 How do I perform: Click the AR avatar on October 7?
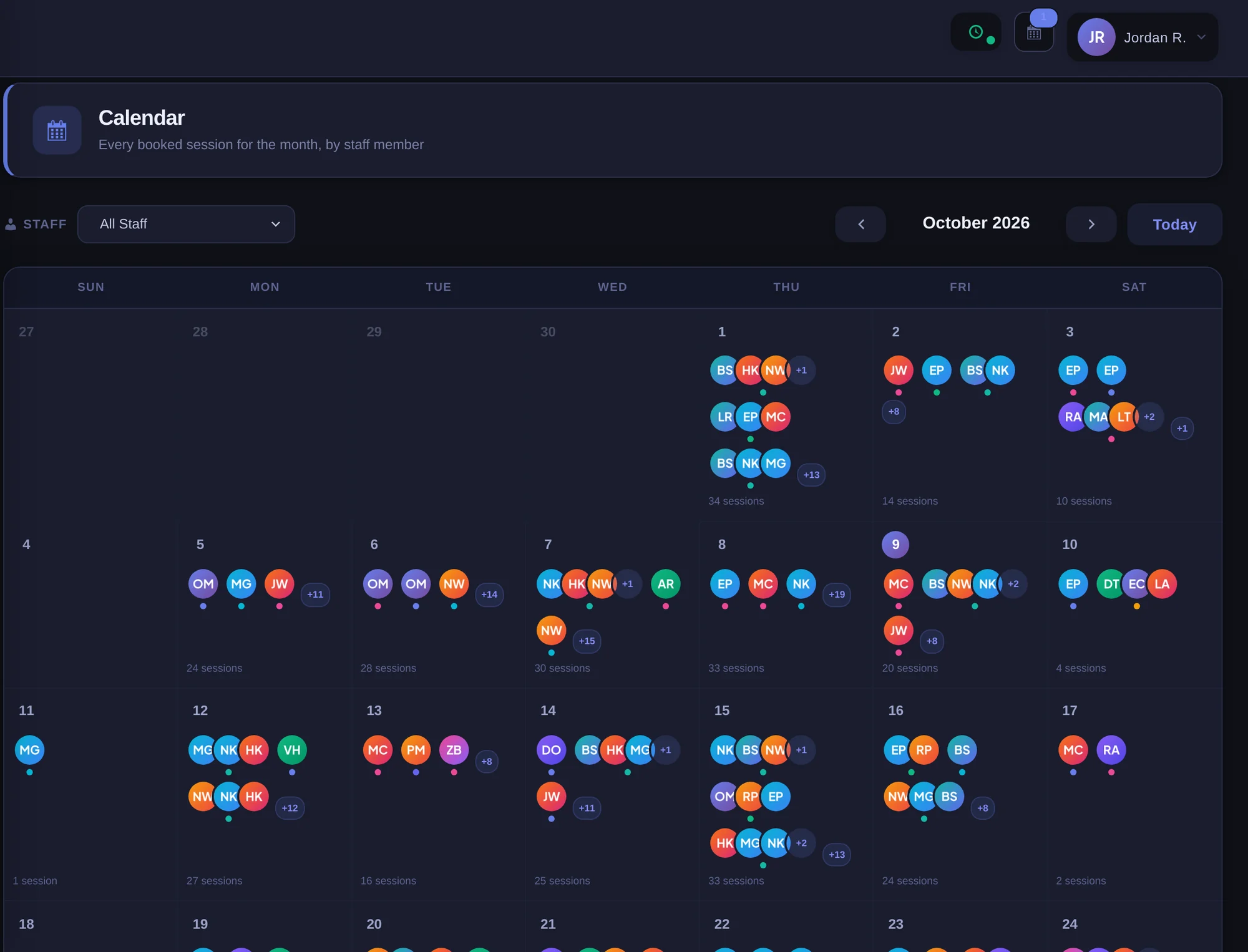[x=666, y=584]
